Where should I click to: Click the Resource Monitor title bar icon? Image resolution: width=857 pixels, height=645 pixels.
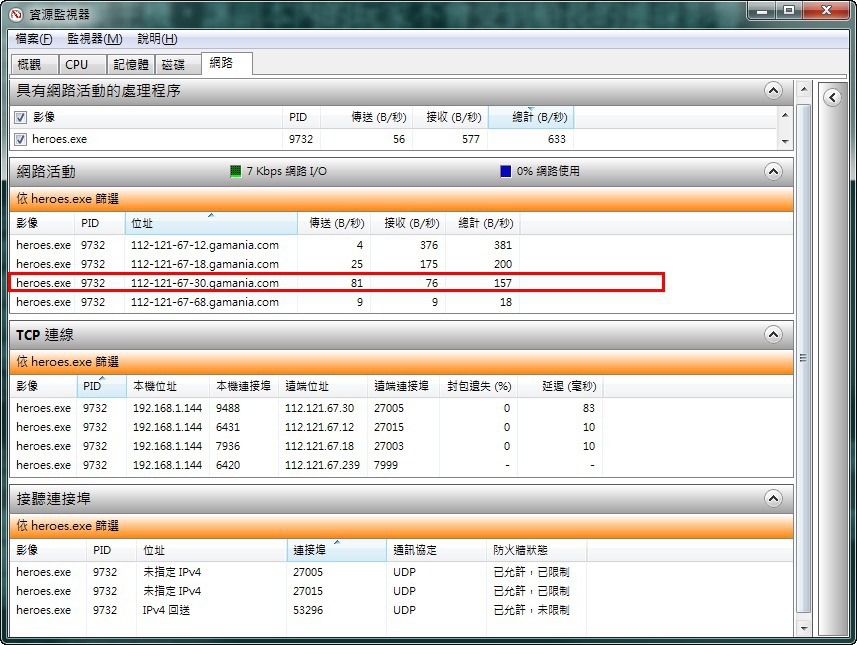(x=16, y=14)
